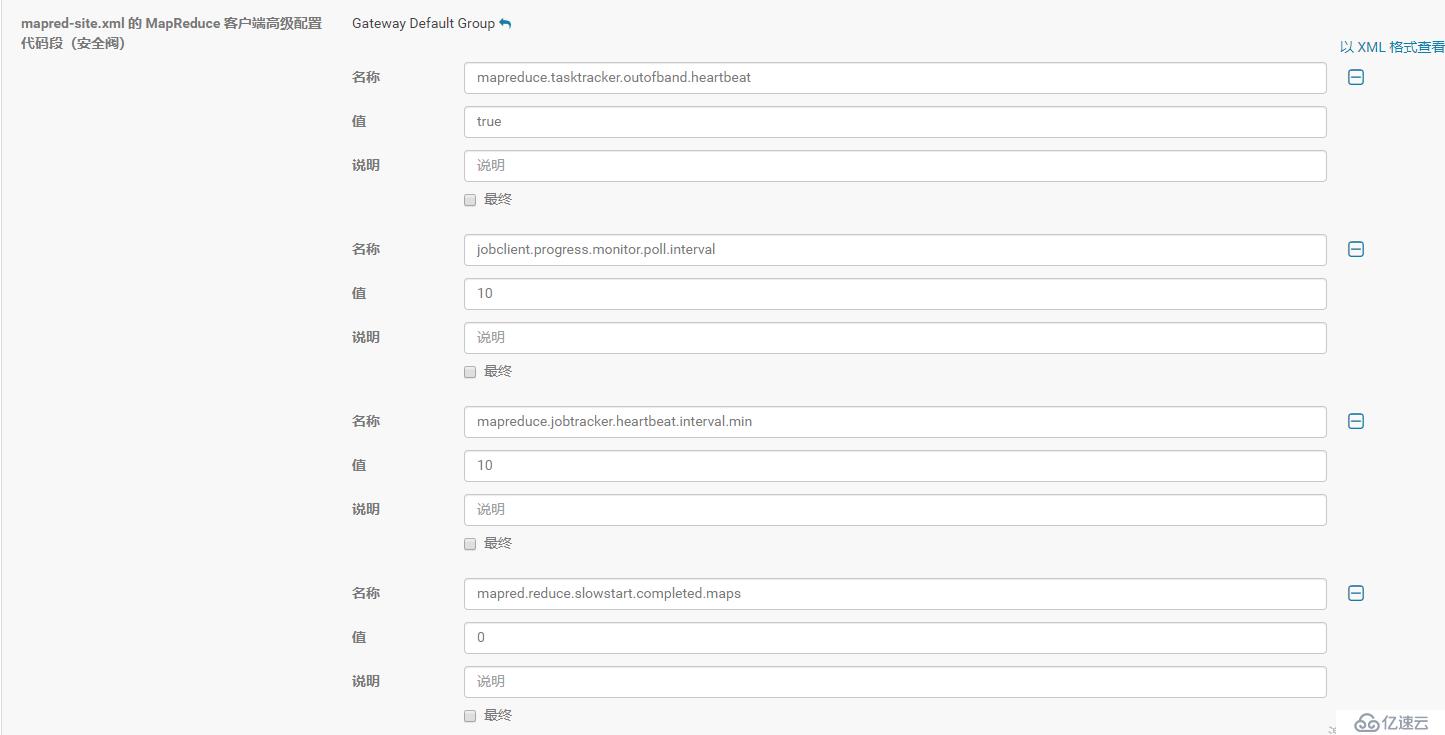Focus the 说明 field under slowstart.completed.maps

click(895, 682)
